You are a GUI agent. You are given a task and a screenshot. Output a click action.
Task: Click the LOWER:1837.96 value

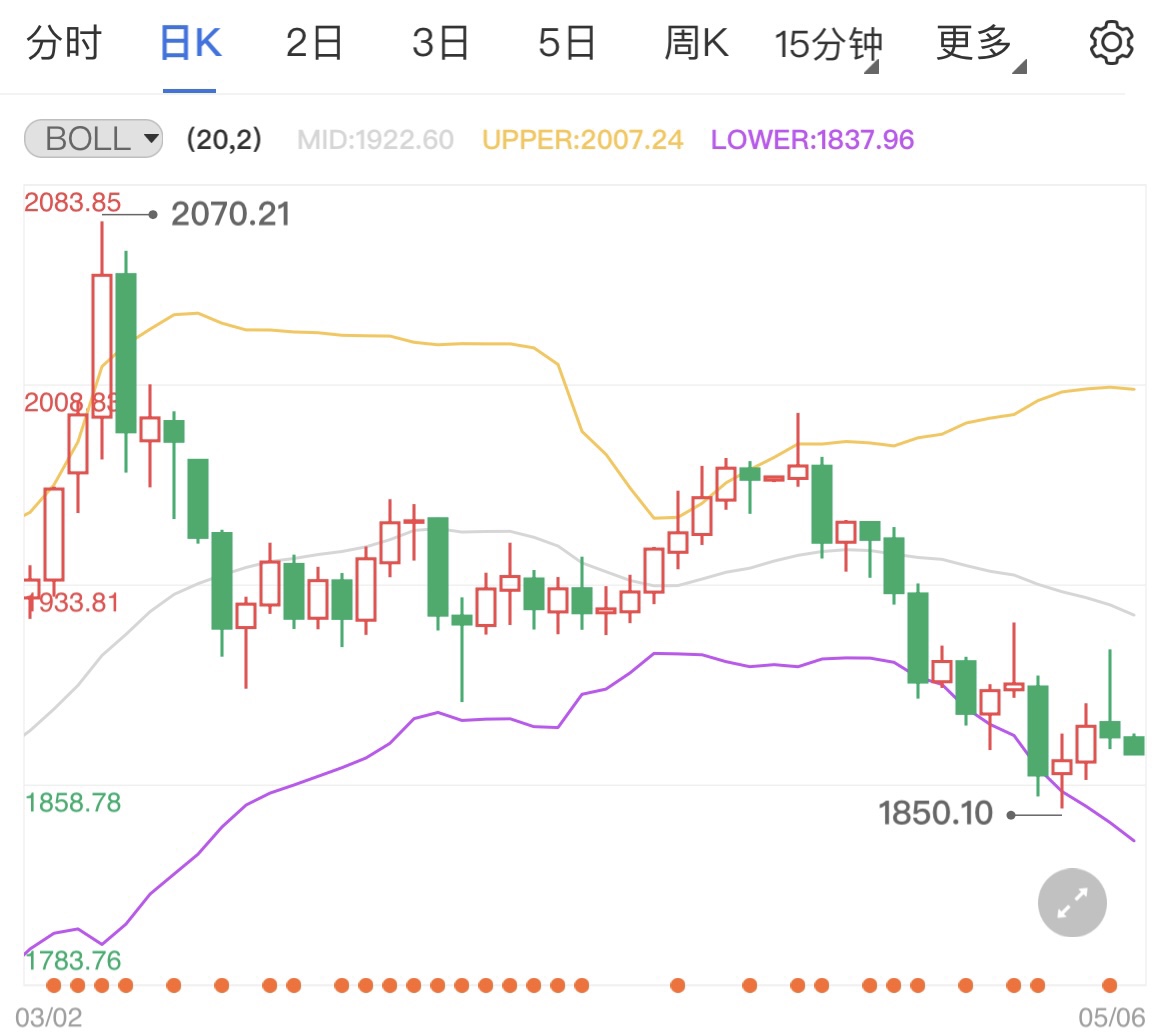pyautogui.click(x=812, y=140)
